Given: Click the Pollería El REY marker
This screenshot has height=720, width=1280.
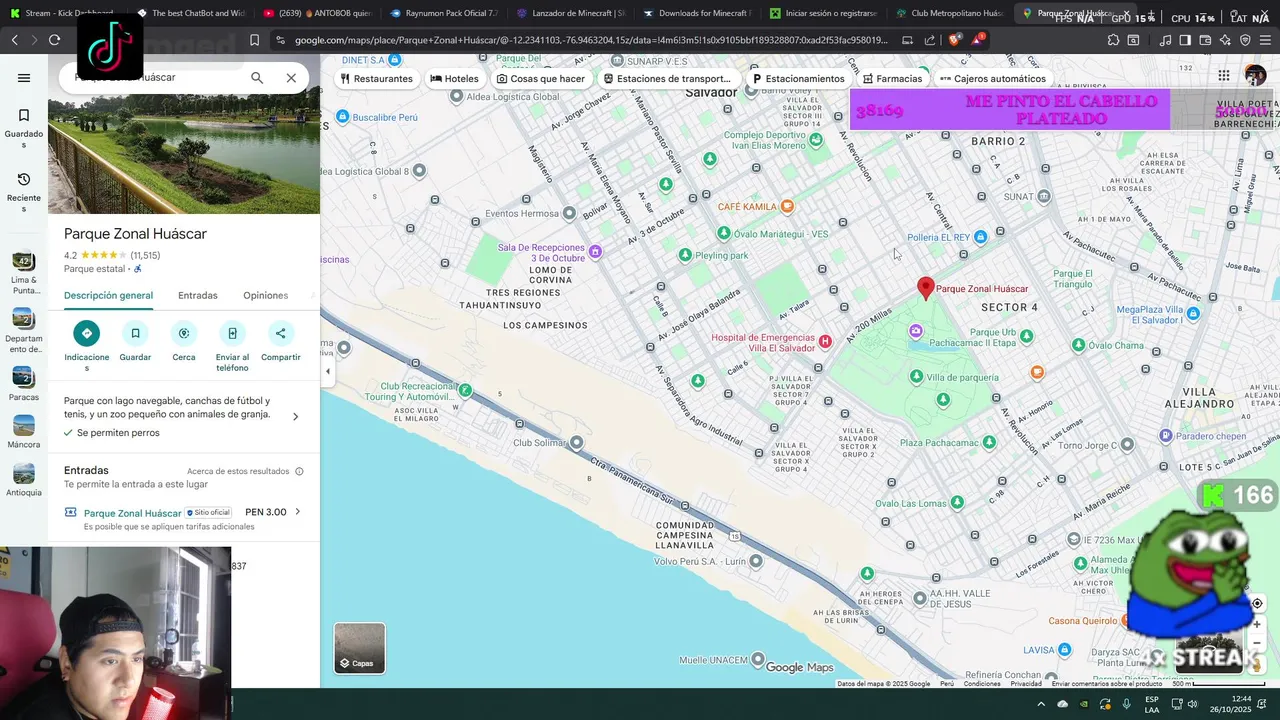Looking at the screenshot, I should [980, 237].
